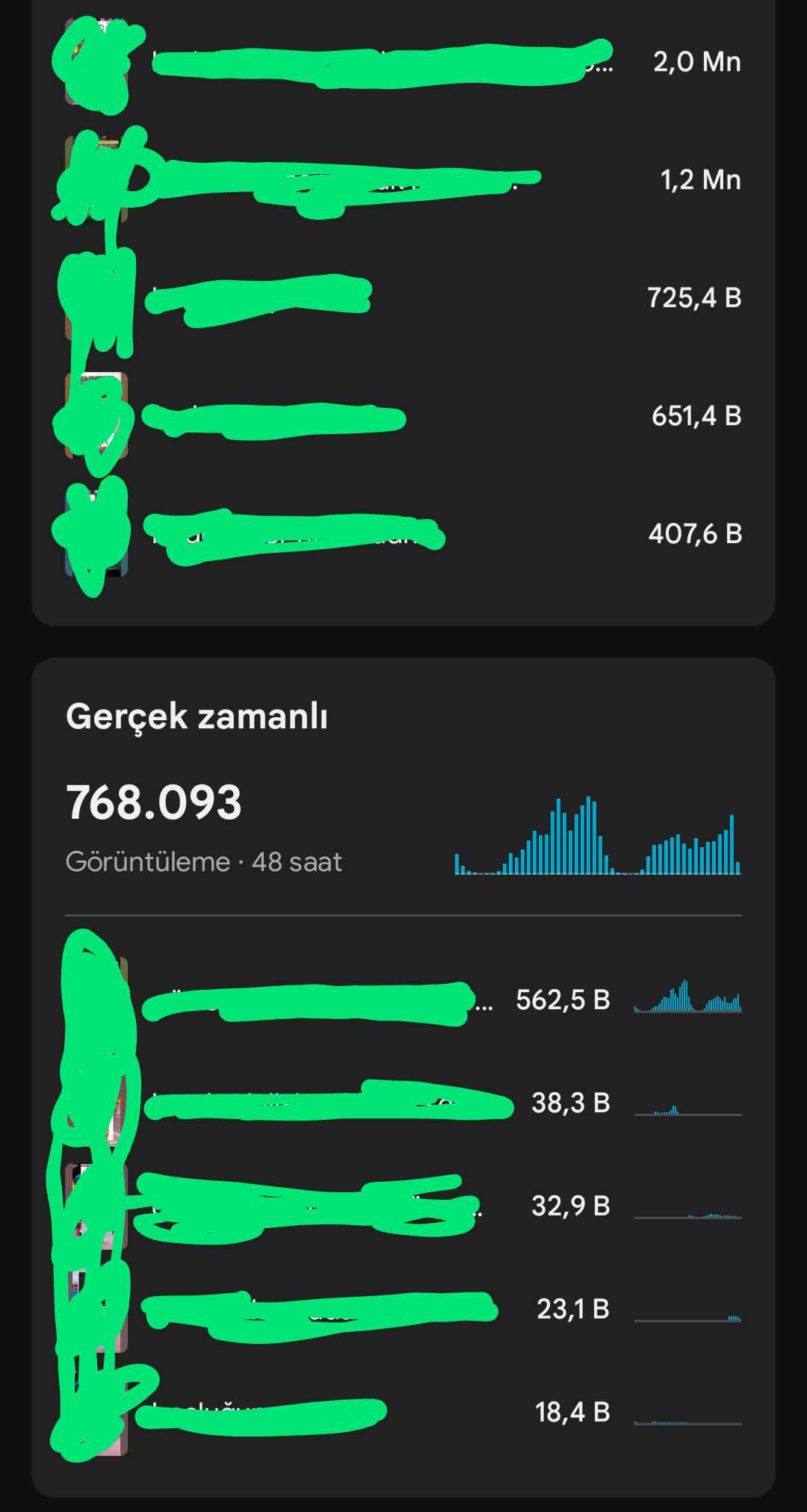Open the 407,6 B views video row
The width and height of the screenshot is (807, 1512).
click(x=403, y=534)
